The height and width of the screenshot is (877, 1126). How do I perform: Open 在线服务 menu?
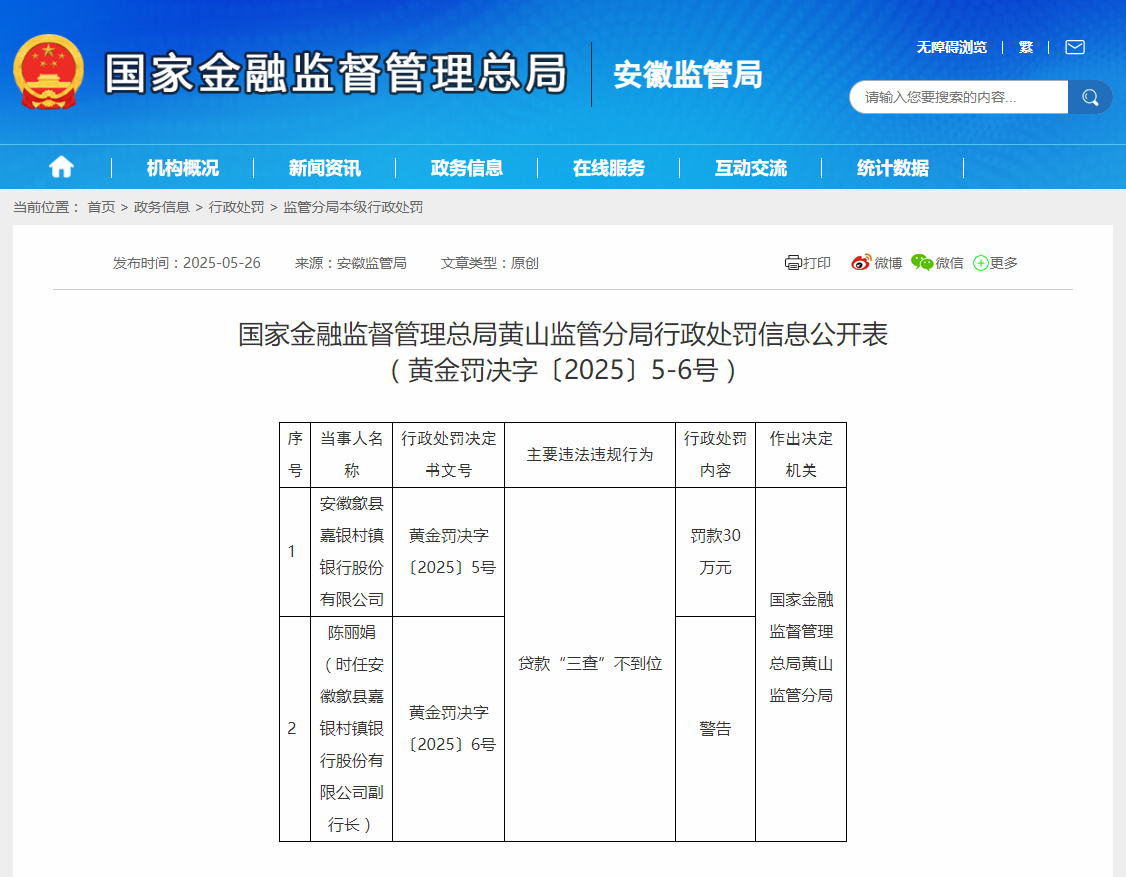[x=609, y=168]
